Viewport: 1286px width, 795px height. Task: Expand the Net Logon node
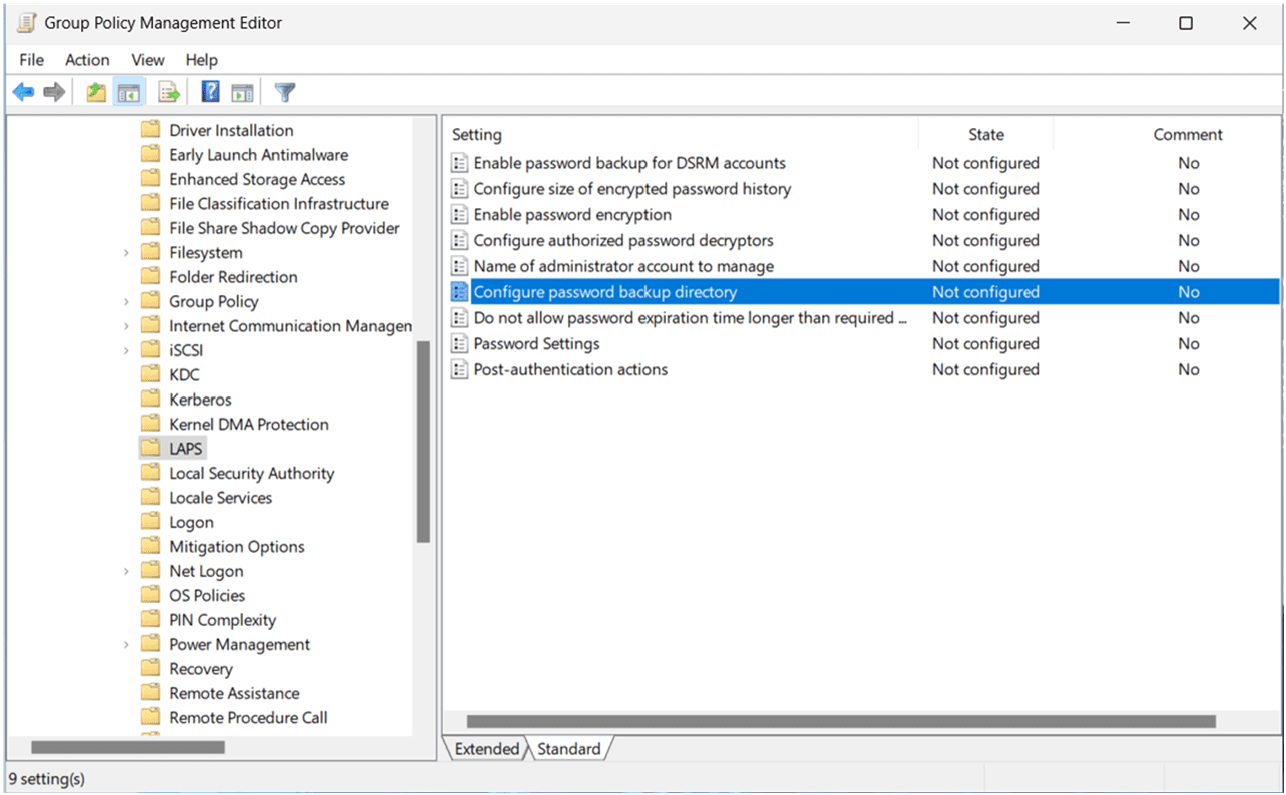pyautogui.click(x=126, y=570)
